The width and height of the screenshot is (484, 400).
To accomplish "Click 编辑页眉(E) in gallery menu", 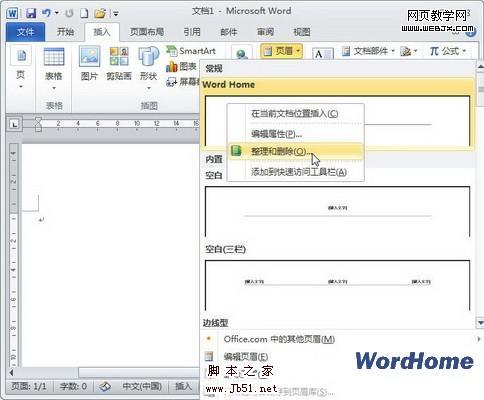I will pos(246,357).
